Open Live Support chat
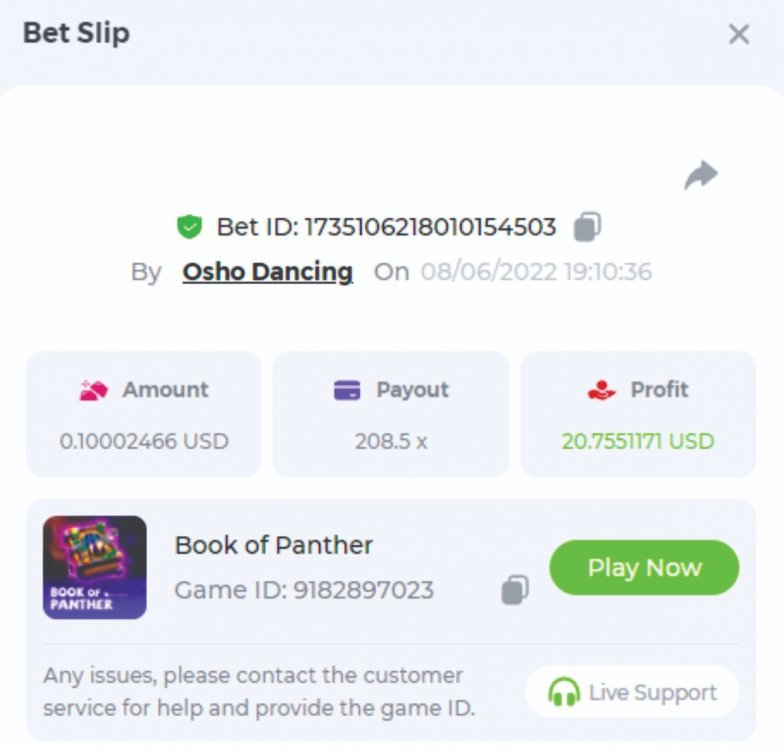Image resolution: width=784 pixels, height=750 pixels. pyautogui.click(x=632, y=692)
